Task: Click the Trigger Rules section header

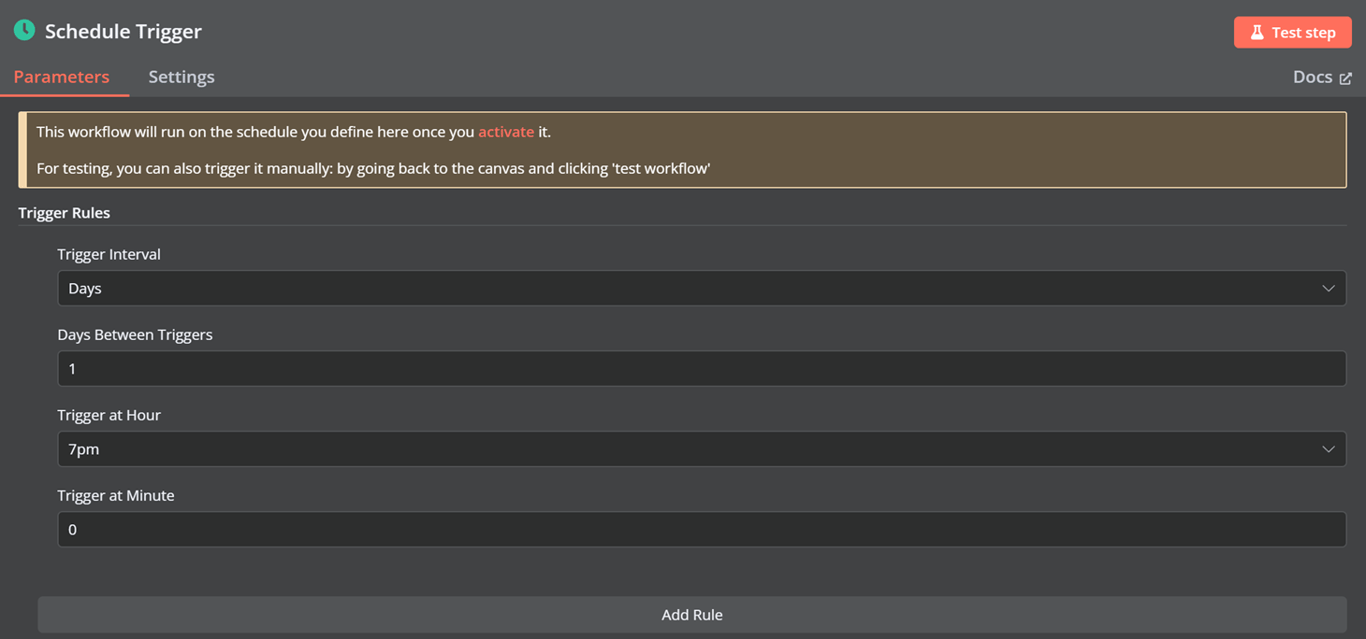Action: tap(63, 212)
